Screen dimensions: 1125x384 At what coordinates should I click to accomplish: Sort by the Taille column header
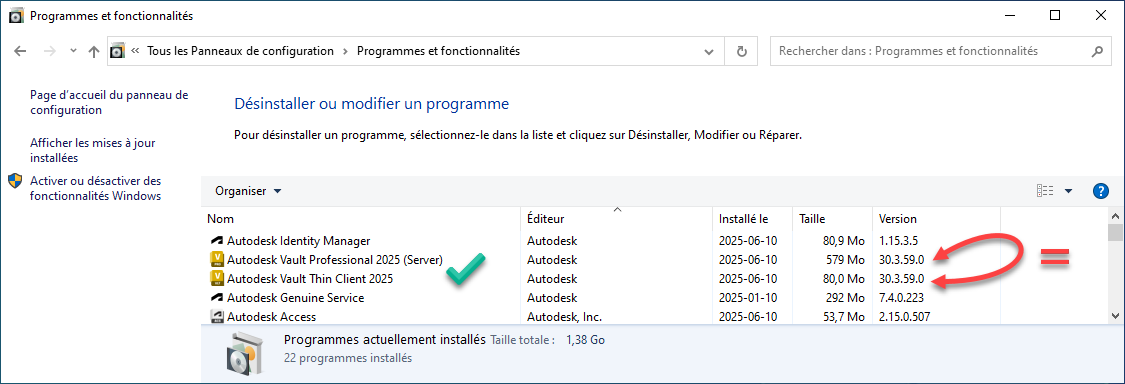(832, 219)
